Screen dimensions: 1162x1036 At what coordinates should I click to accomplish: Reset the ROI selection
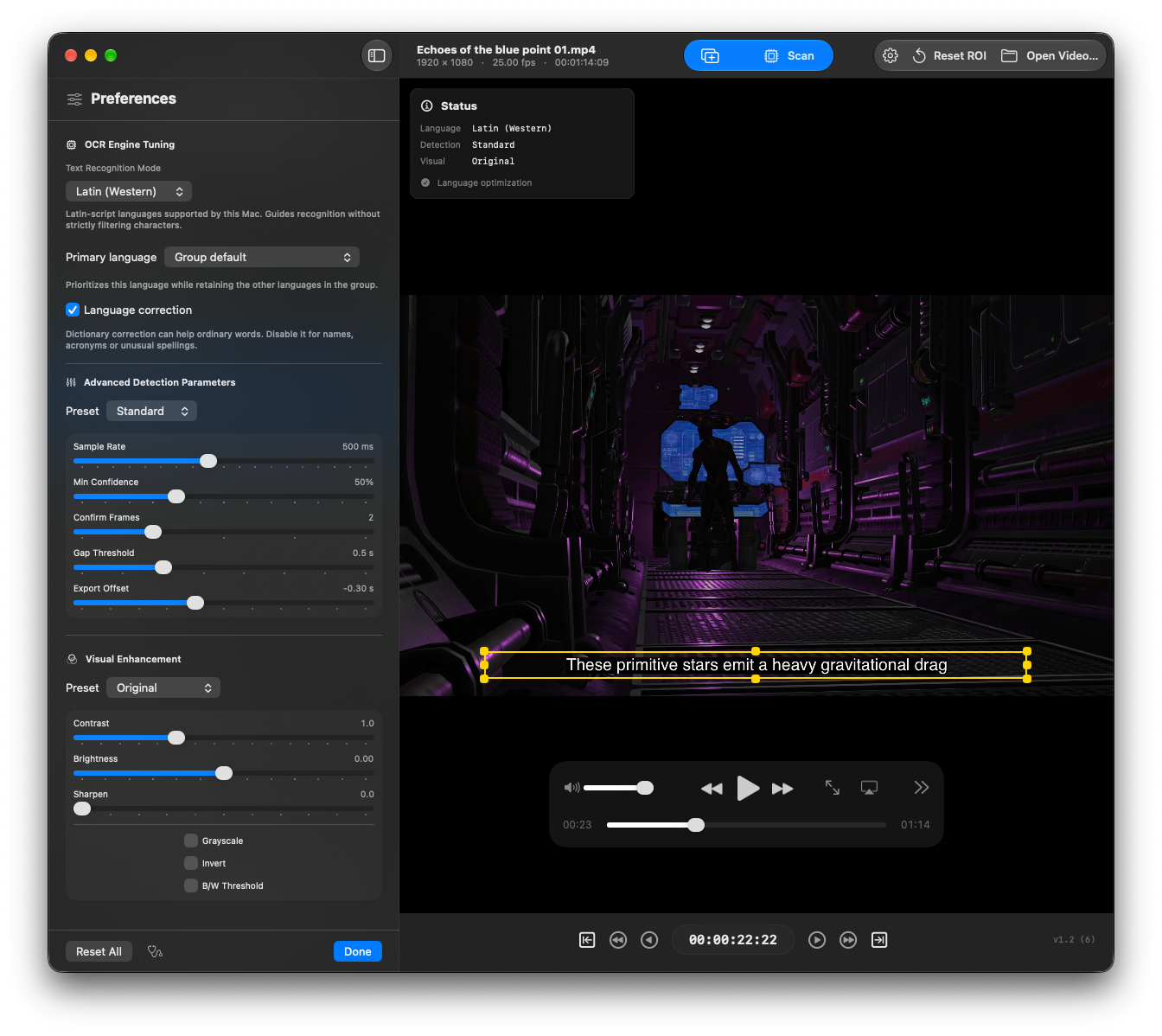[949, 55]
